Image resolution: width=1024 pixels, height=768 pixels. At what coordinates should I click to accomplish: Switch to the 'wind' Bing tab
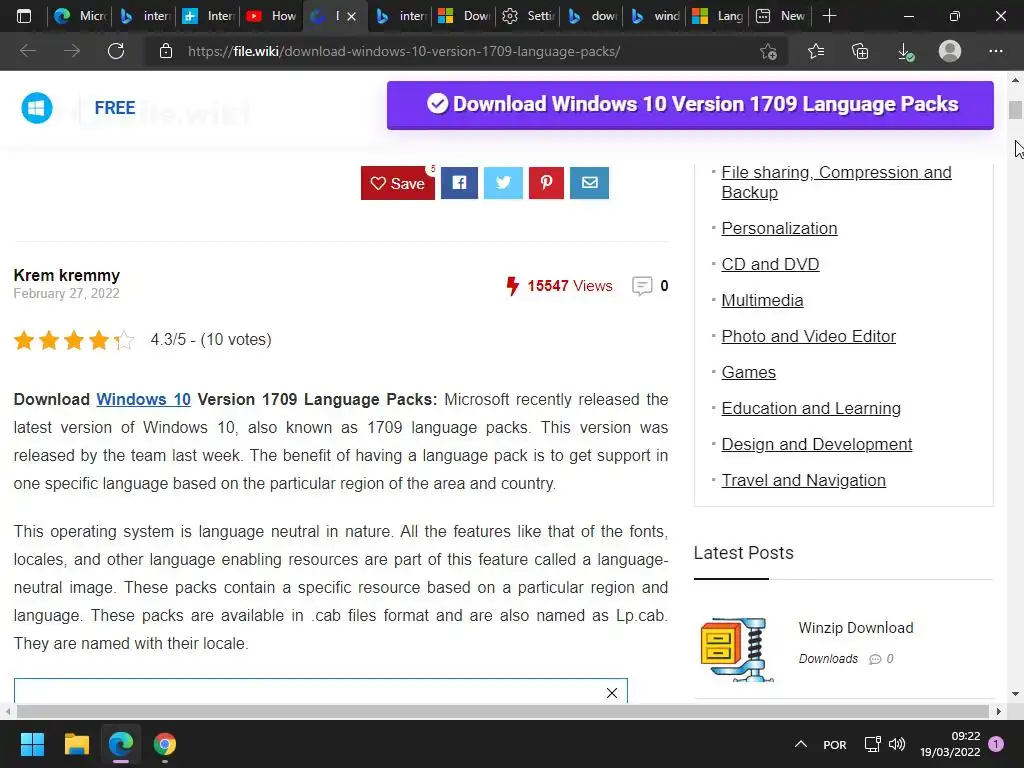click(656, 16)
